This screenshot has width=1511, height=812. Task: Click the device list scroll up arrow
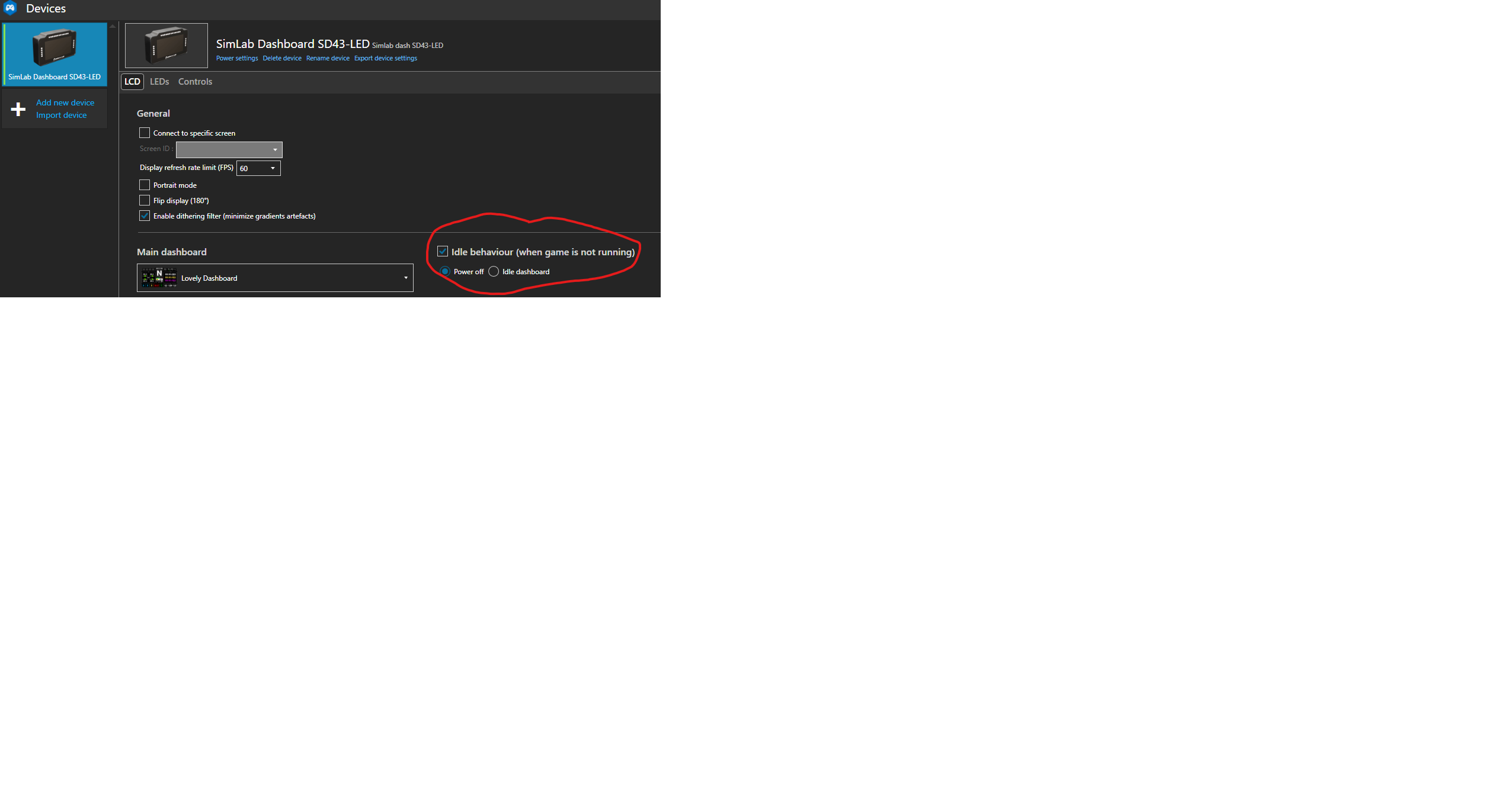coord(113,26)
